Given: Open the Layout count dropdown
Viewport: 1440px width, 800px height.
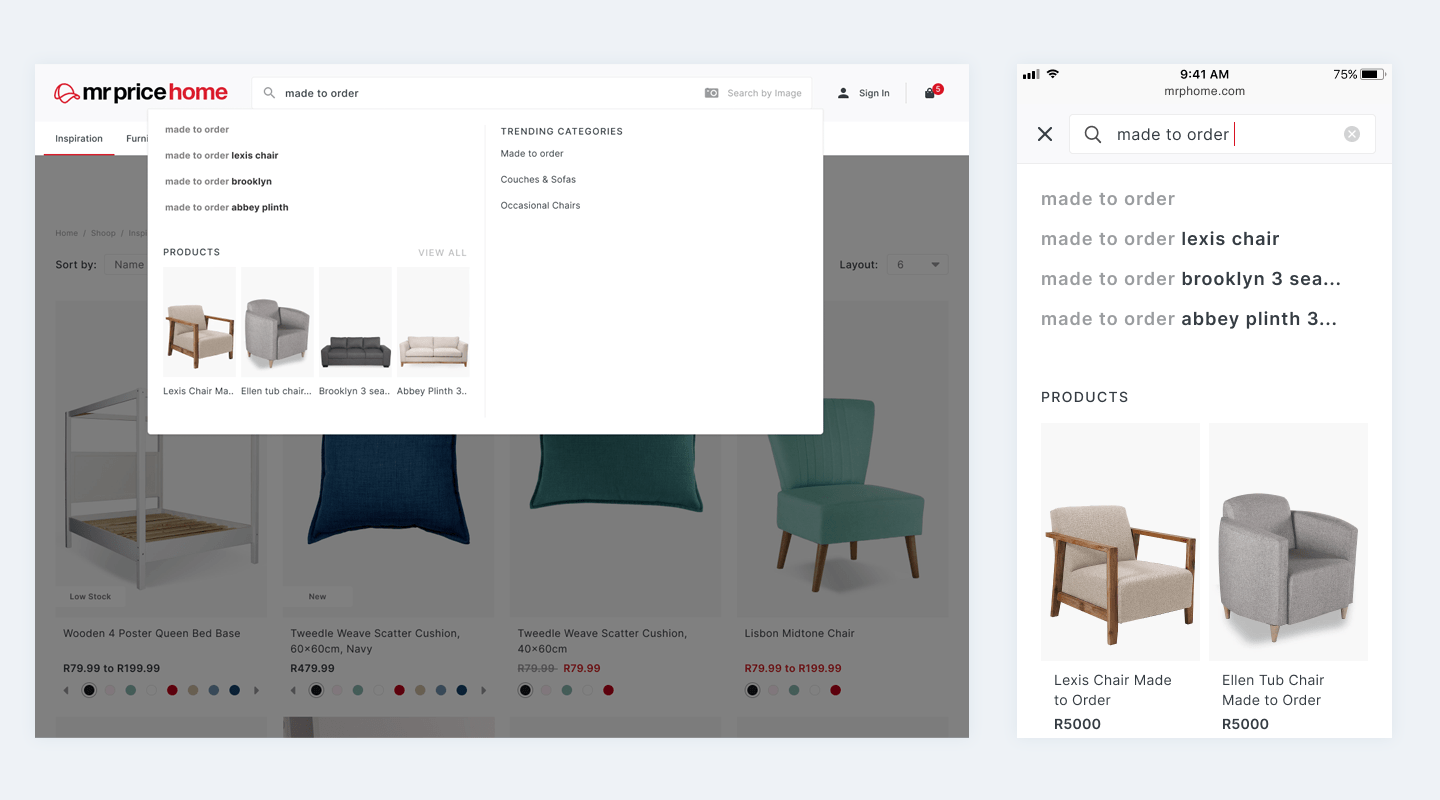Looking at the screenshot, I should pyautogui.click(x=916, y=264).
